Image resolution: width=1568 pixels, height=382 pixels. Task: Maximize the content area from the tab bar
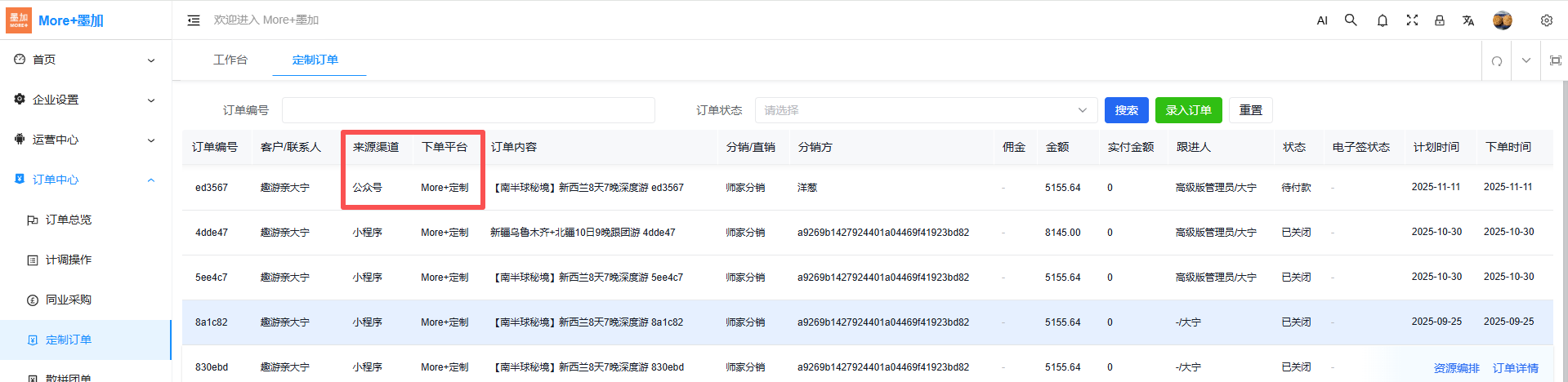pyautogui.click(x=1556, y=60)
